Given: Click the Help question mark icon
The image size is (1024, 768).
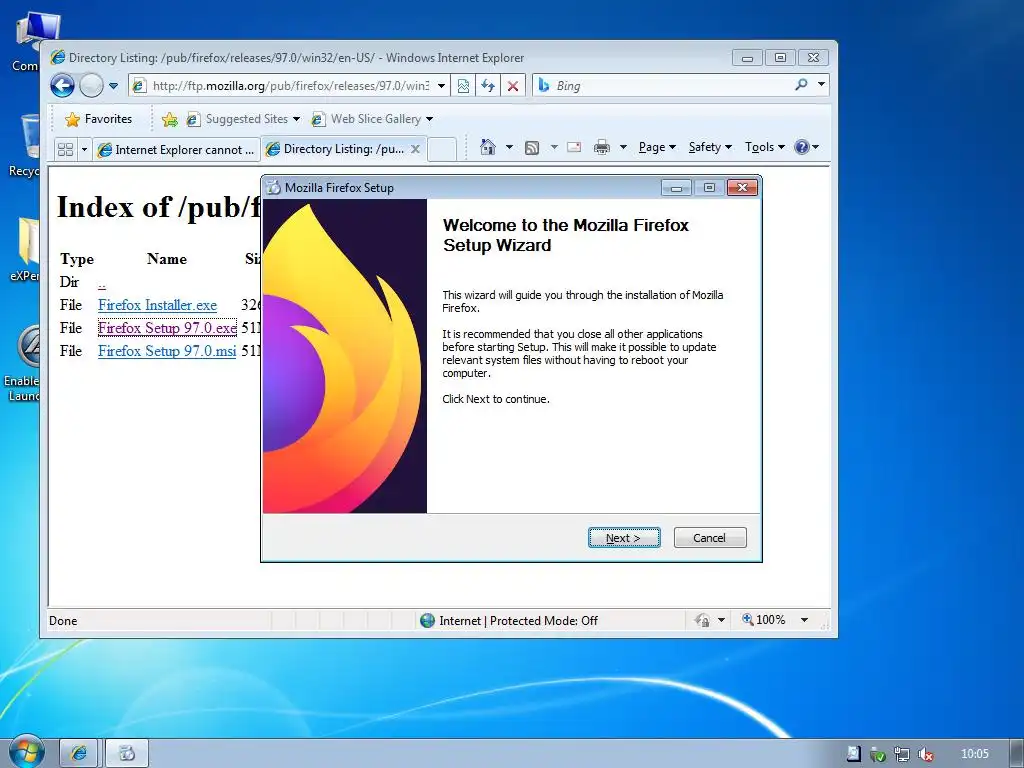Looking at the screenshot, I should coord(802,147).
